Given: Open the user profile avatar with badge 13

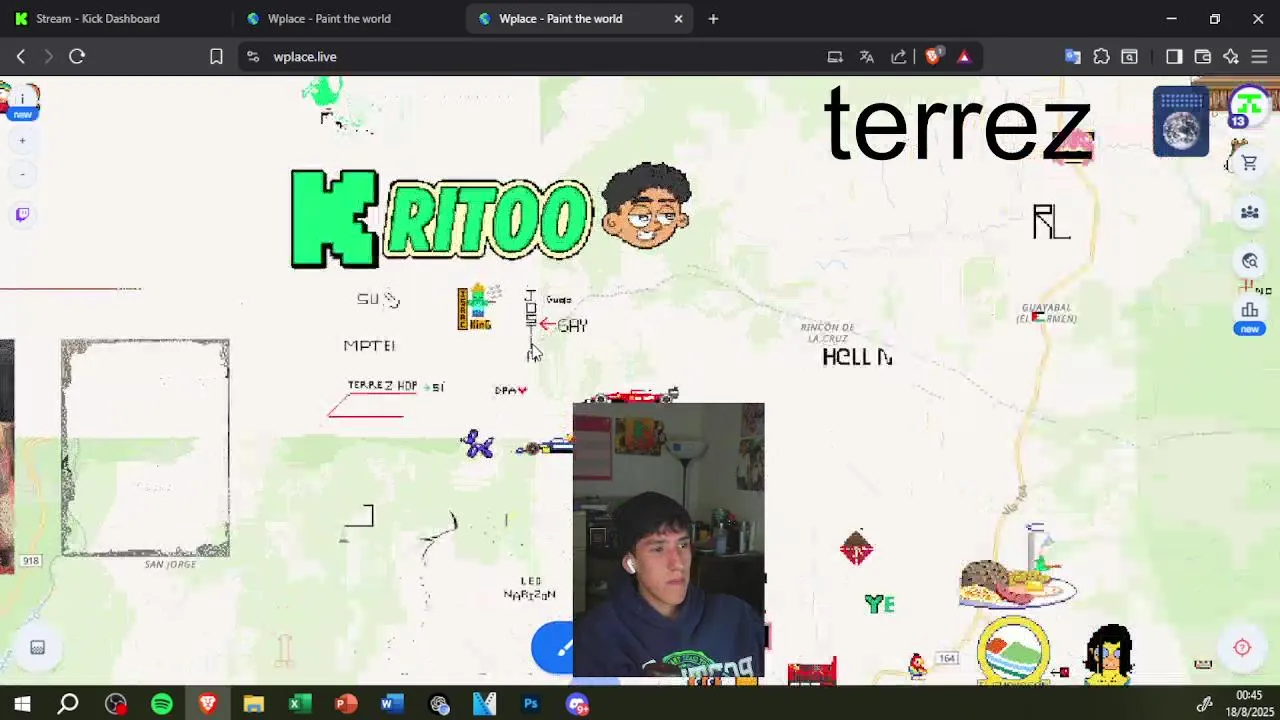Looking at the screenshot, I should point(1248,106).
